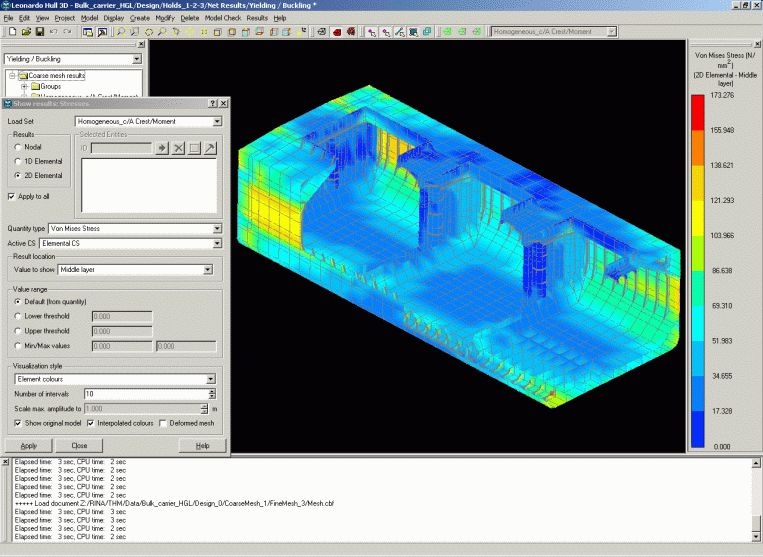
Task: Open the Model Check menu
Action: (x=223, y=18)
